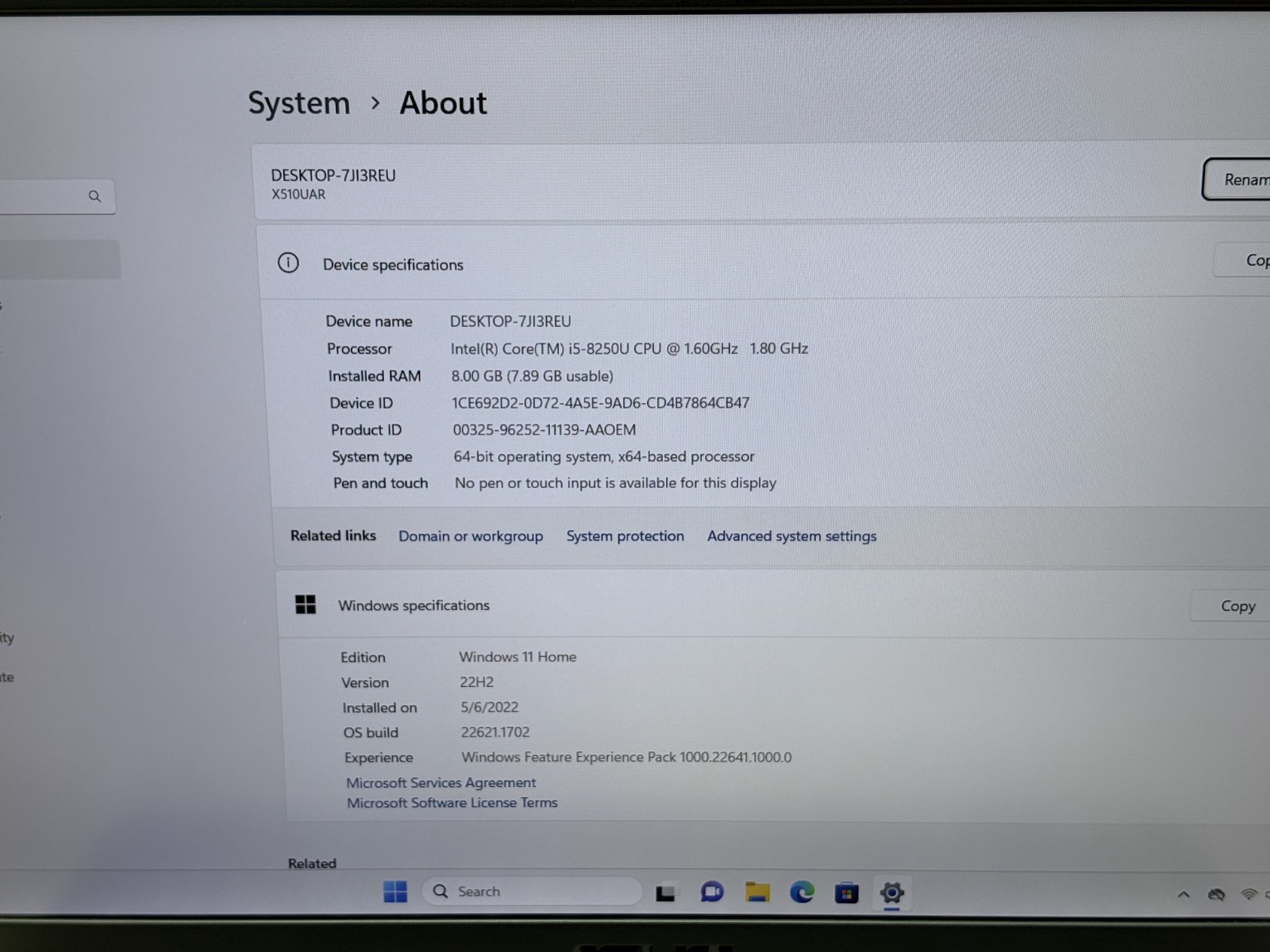The image size is (1270, 952).
Task: Select OS build 22621.1702 value
Action: (x=495, y=732)
